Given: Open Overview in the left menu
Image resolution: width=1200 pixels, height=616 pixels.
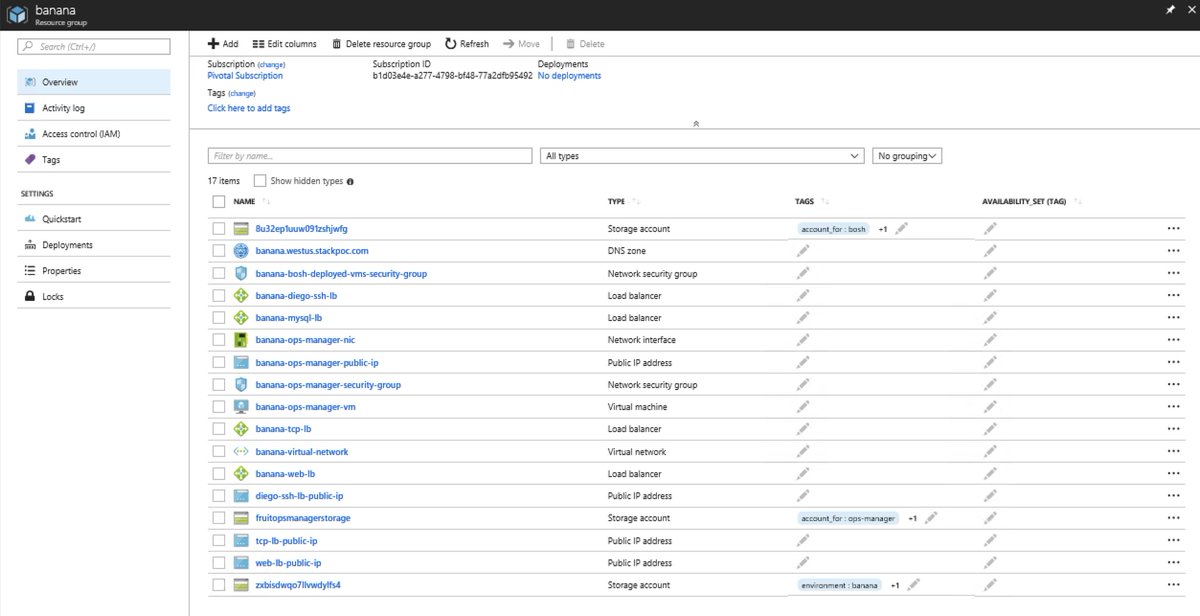Looking at the screenshot, I should (94, 82).
